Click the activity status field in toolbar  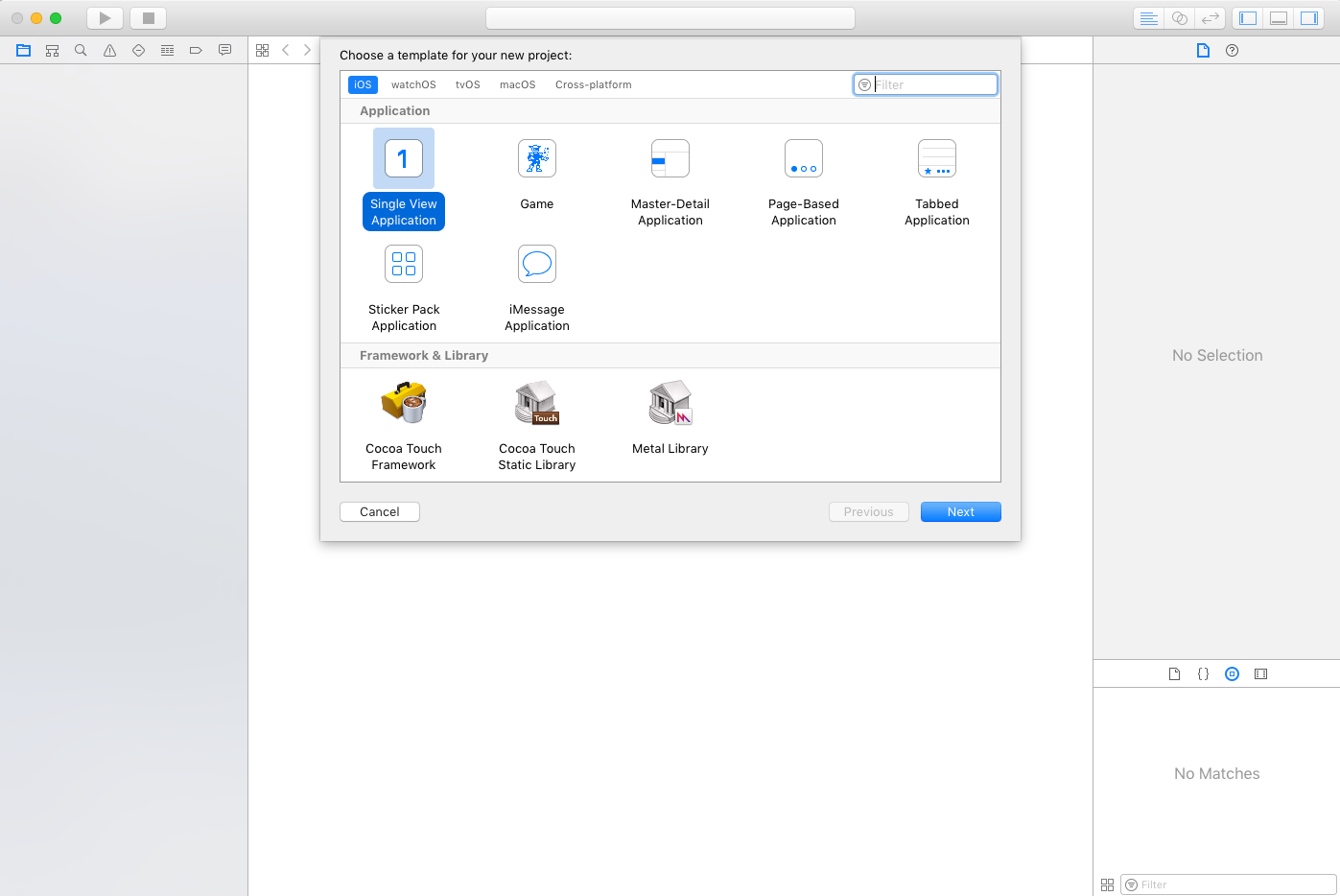pyautogui.click(x=670, y=18)
